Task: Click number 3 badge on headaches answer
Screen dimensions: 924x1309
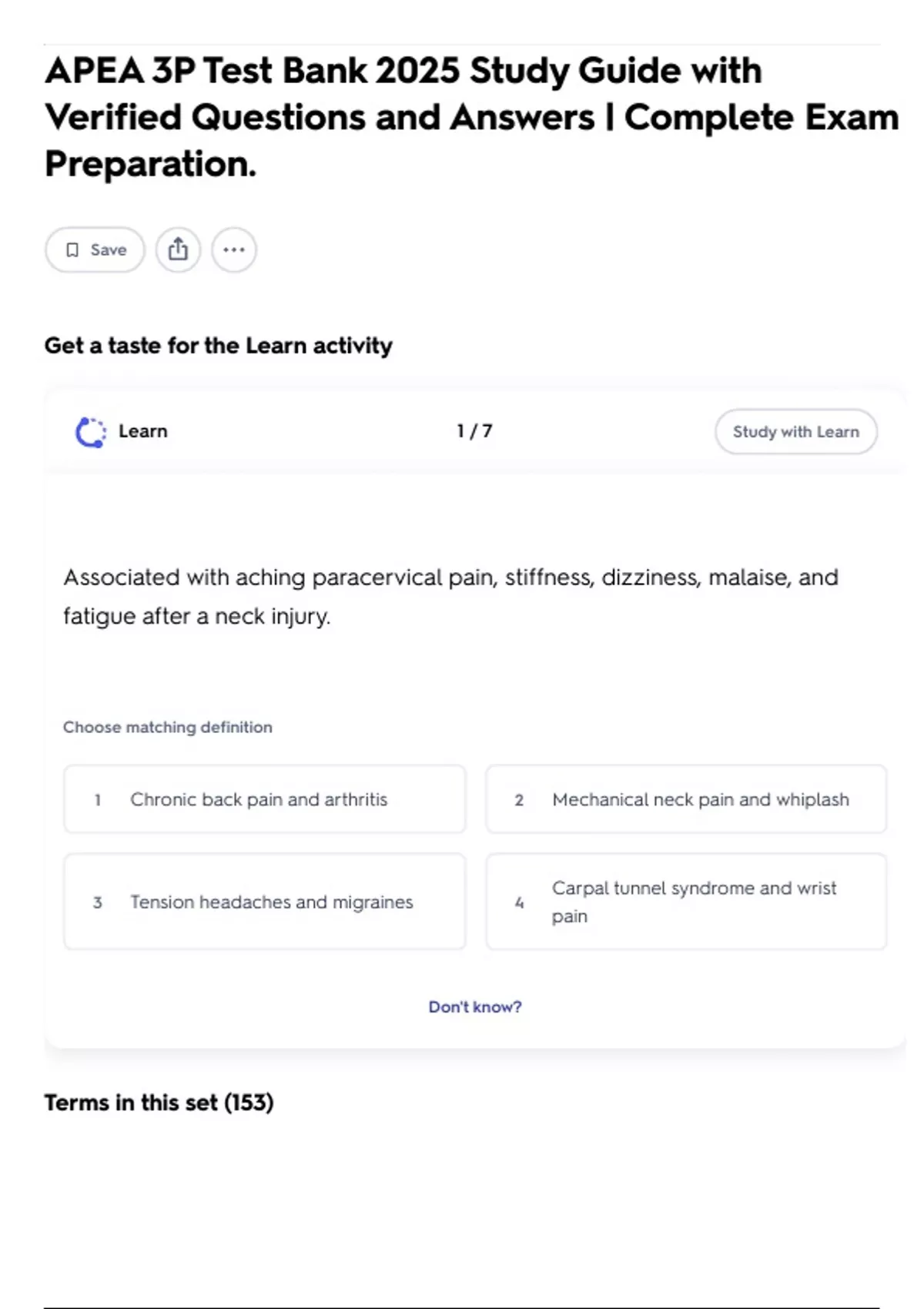Action: click(98, 902)
